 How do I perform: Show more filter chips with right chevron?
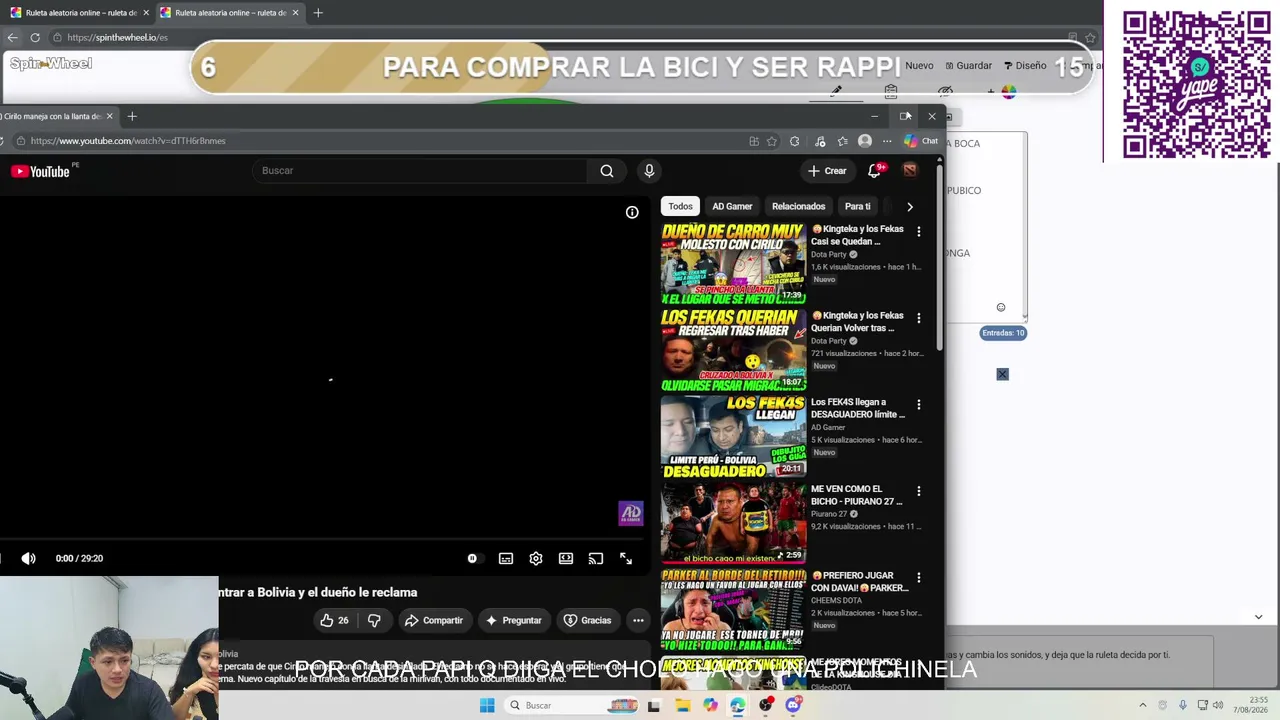909,206
